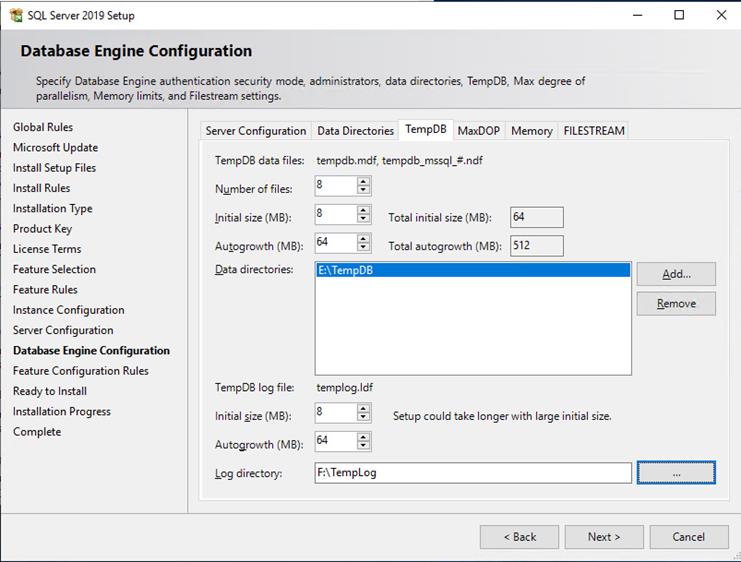Click the Complete step

37,432
